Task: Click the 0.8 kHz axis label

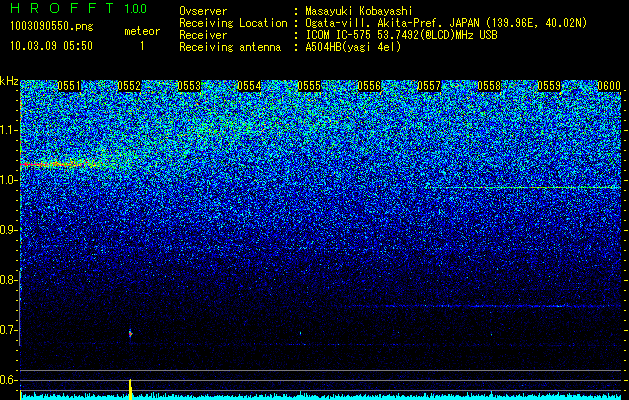Action: (x=9, y=280)
